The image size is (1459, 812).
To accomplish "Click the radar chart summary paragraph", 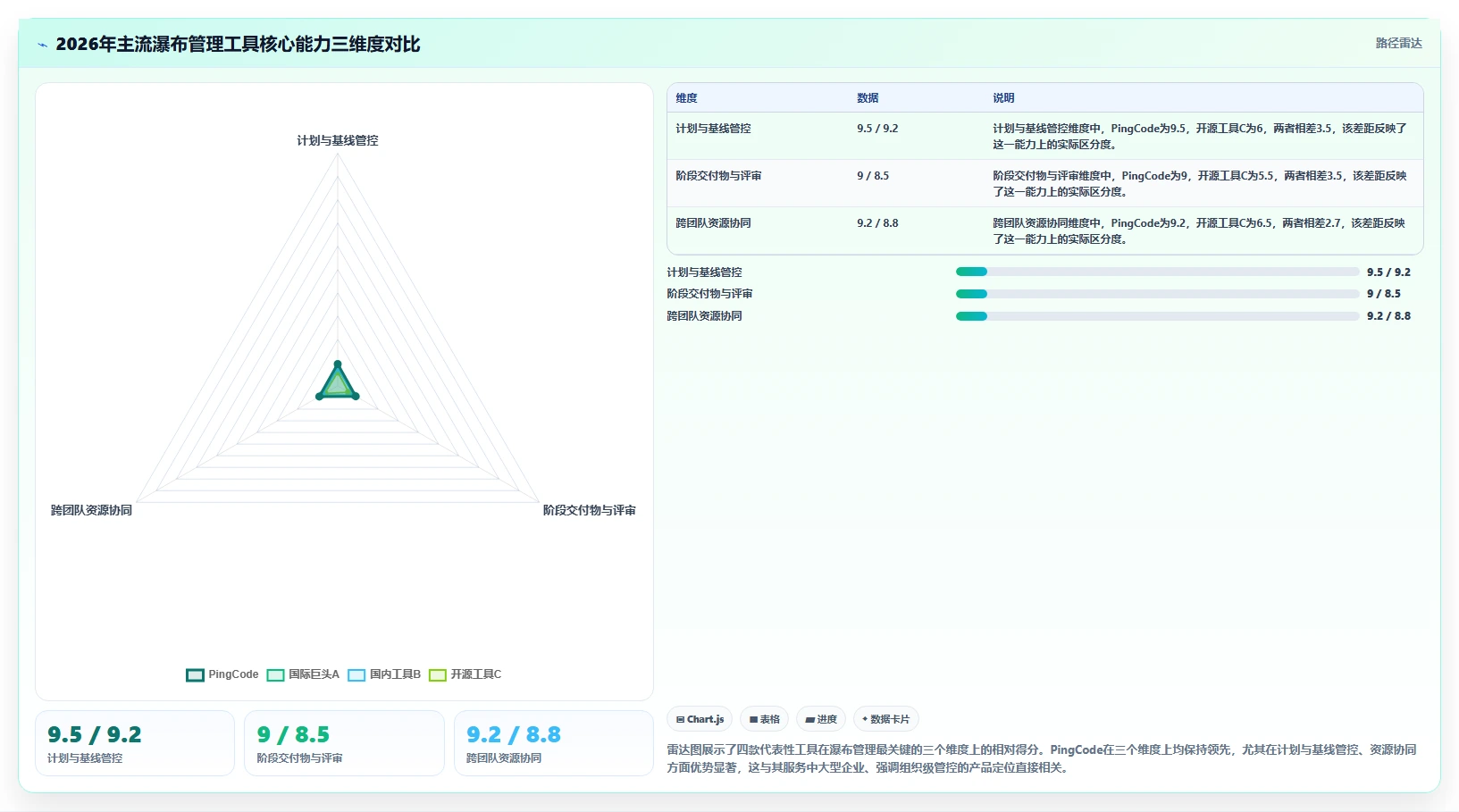I will tap(1042, 758).
